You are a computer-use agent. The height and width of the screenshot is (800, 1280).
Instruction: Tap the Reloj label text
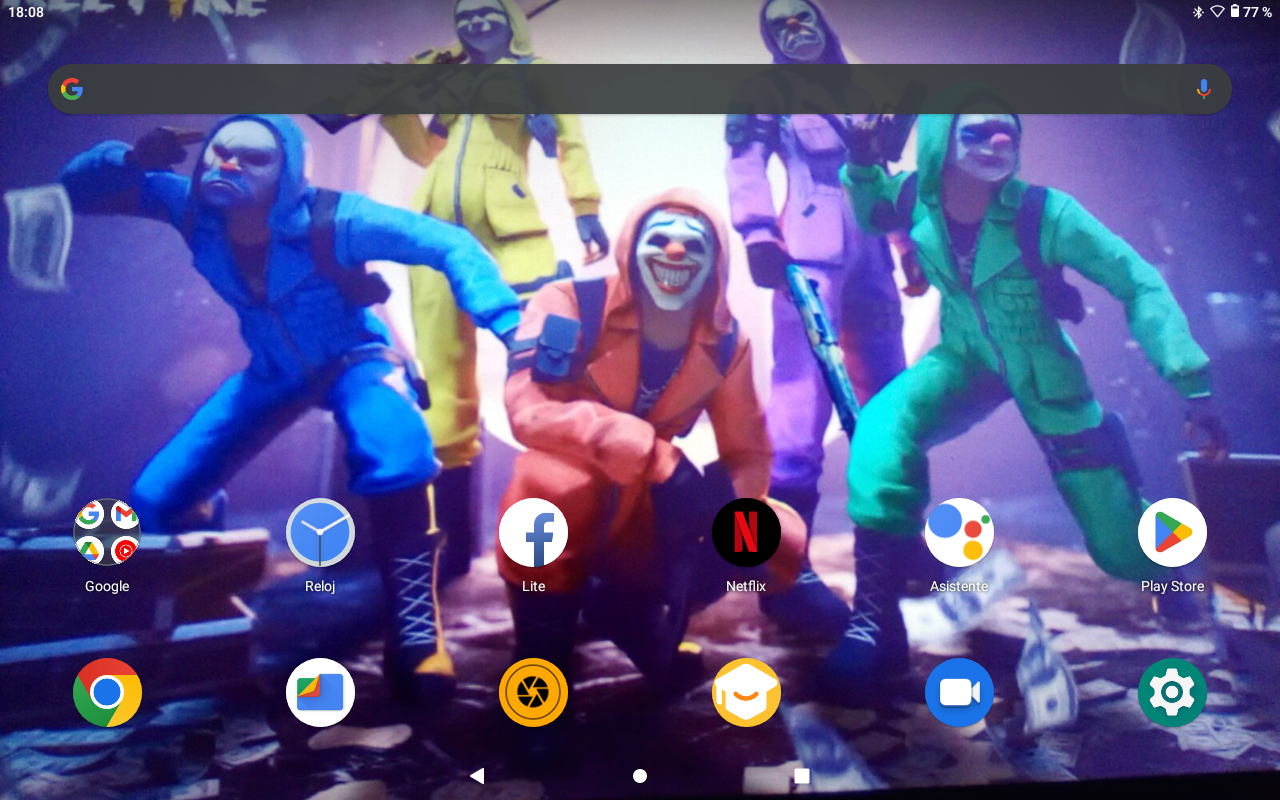coord(320,586)
